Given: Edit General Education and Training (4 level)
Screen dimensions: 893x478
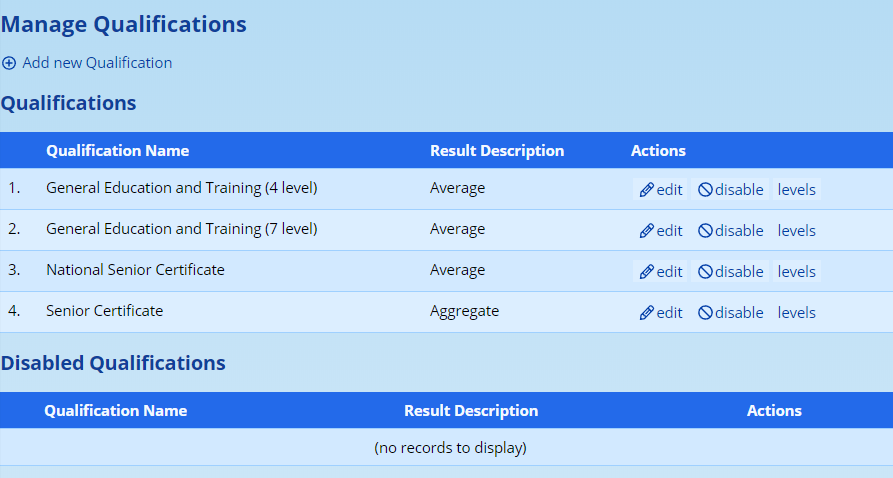Looking at the screenshot, I should coord(661,190).
